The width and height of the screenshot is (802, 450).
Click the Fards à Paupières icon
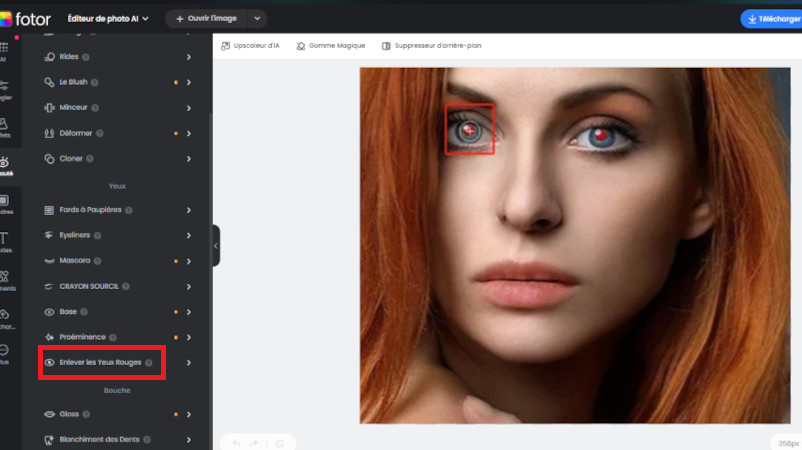(x=49, y=210)
